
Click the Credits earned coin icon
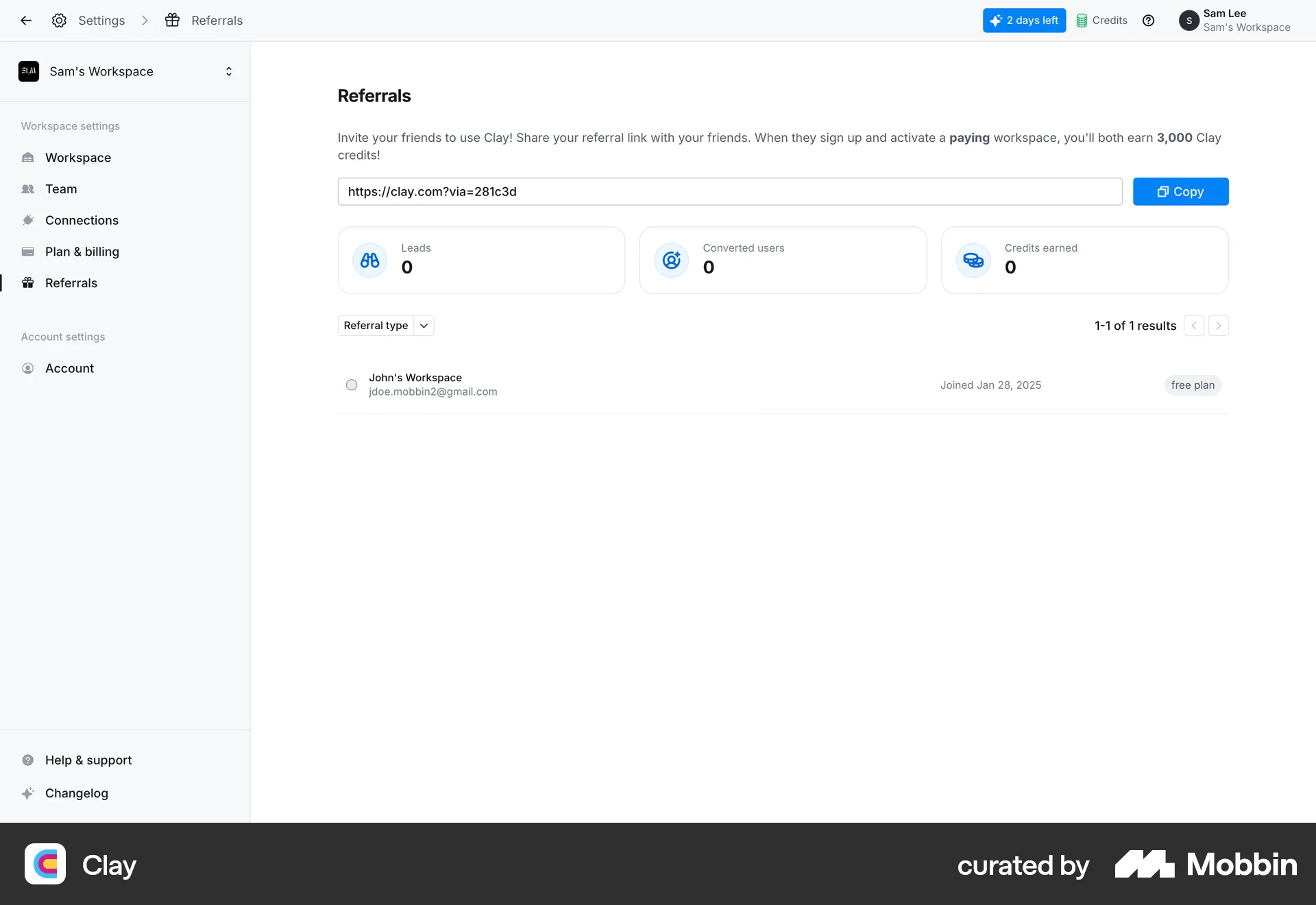[973, 260]
